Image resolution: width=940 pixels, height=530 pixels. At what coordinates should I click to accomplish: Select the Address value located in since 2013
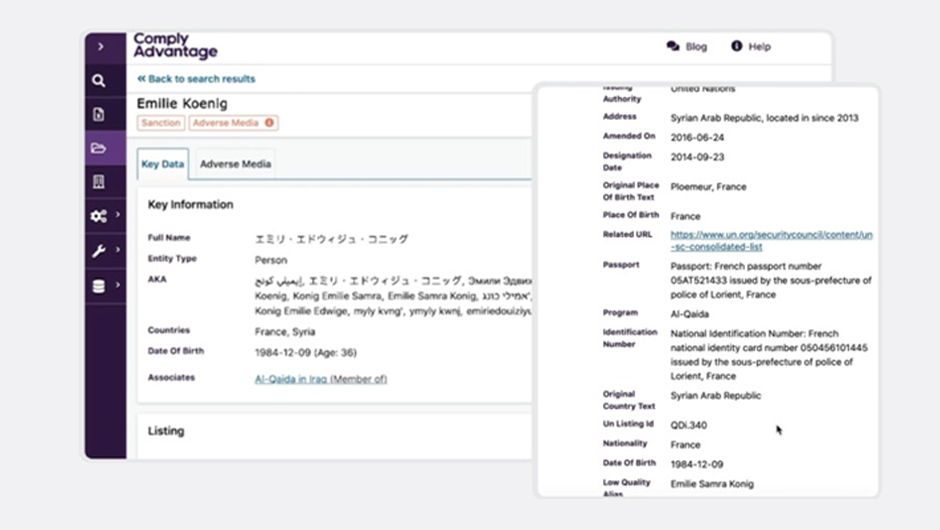tap(764, 118)
